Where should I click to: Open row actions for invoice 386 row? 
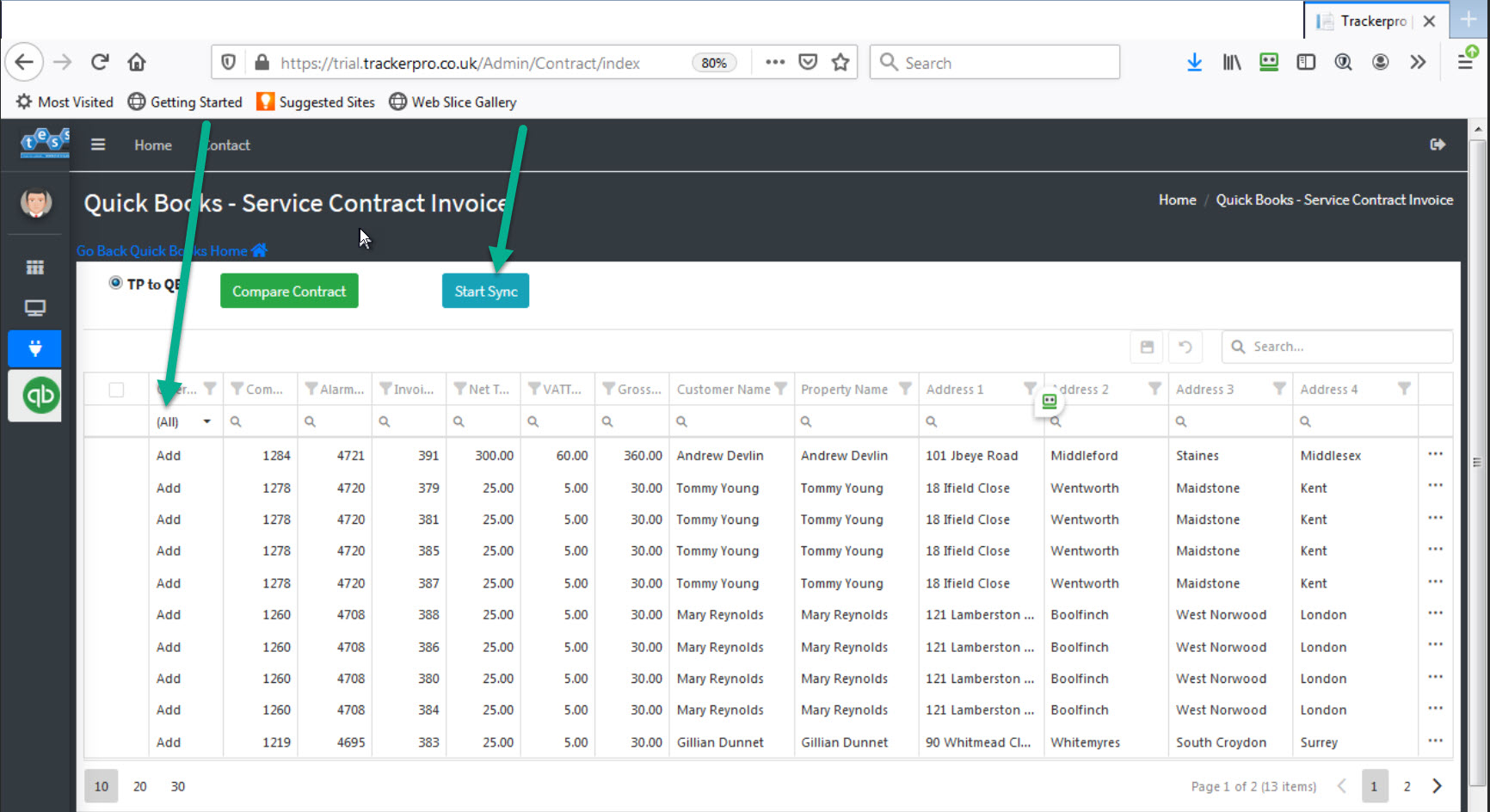(x=1435, y=645)
